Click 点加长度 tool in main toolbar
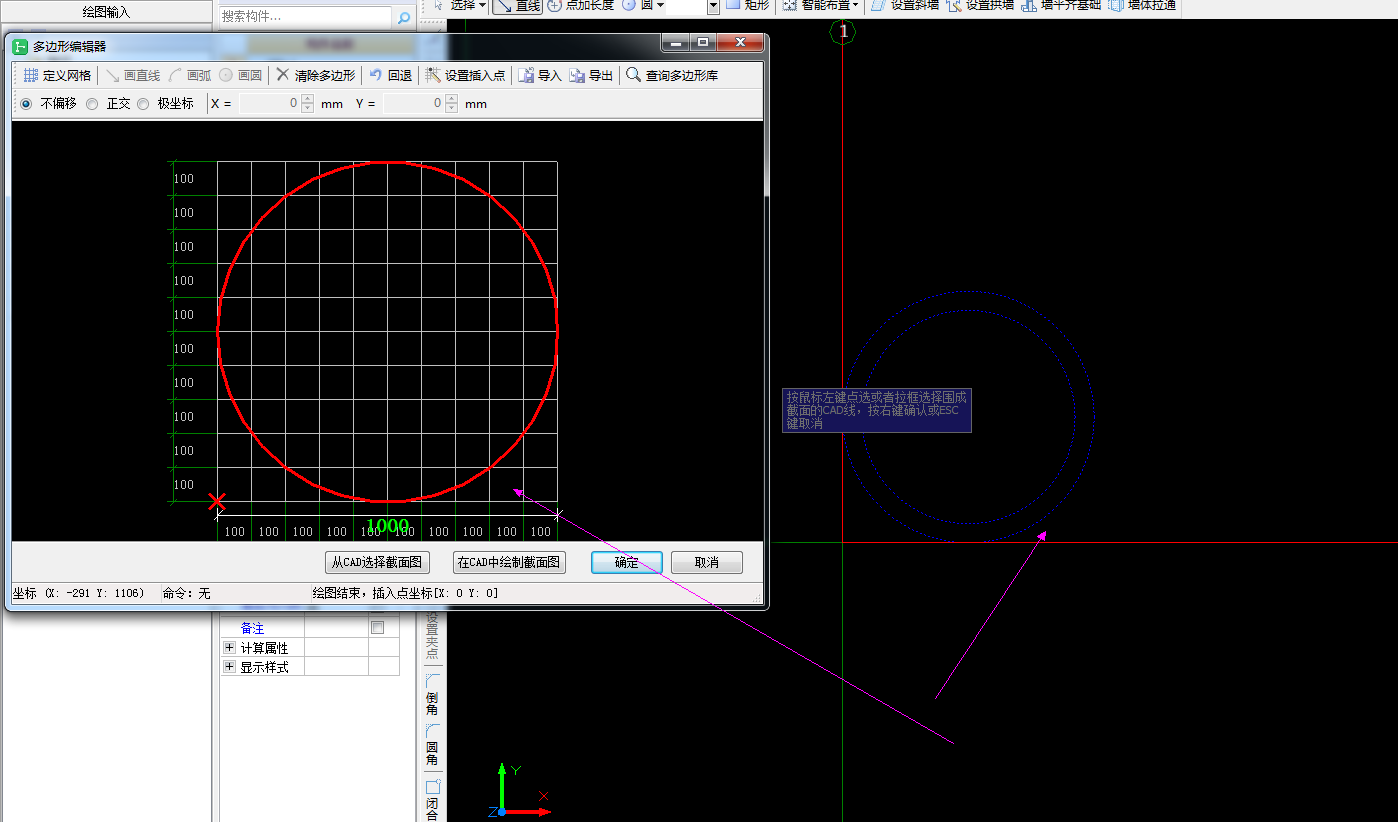Viewport: 1398px width, 822px height. click(x=581, y=5)
